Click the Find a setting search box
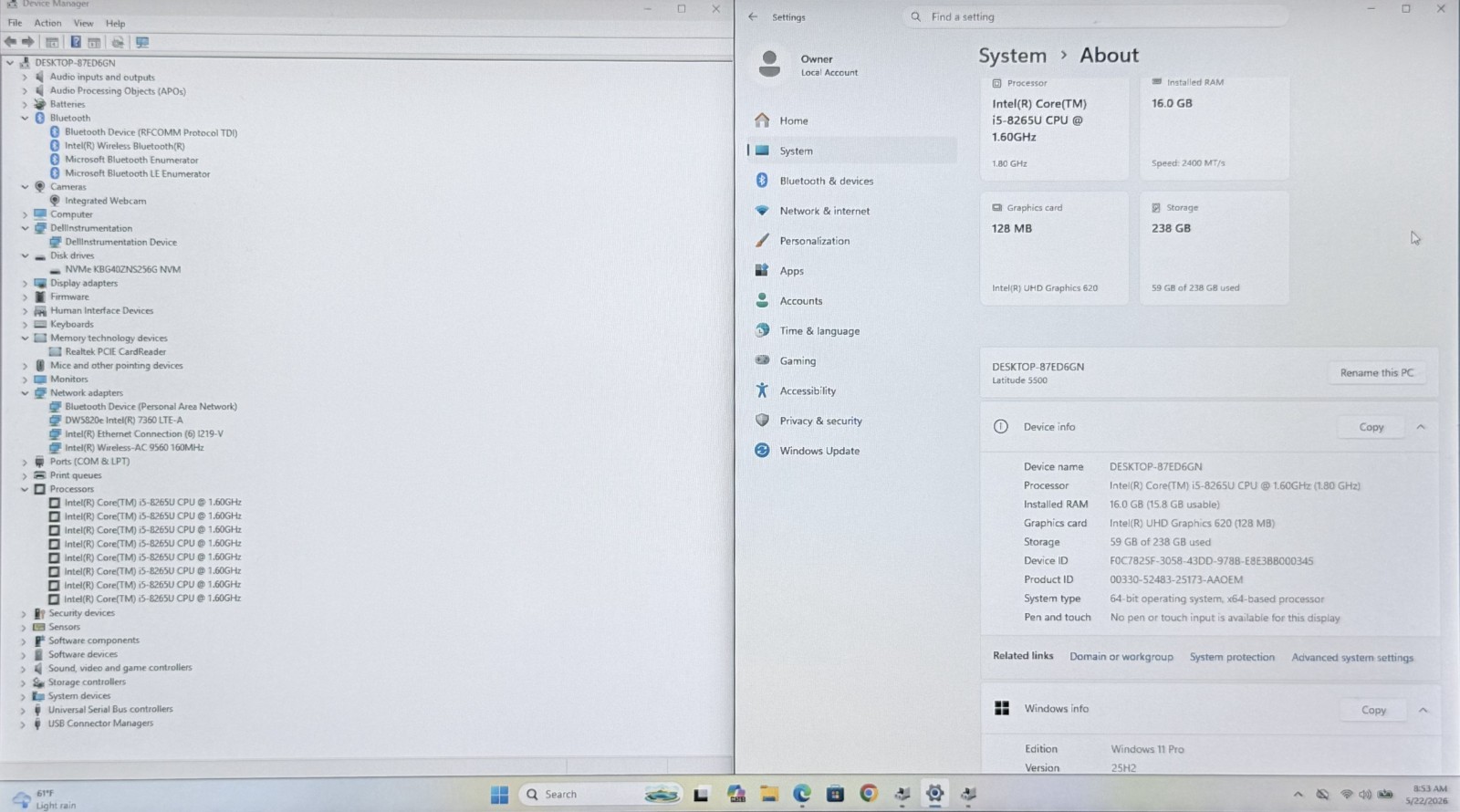1460x812 pixels. (x=1095, y=16)
